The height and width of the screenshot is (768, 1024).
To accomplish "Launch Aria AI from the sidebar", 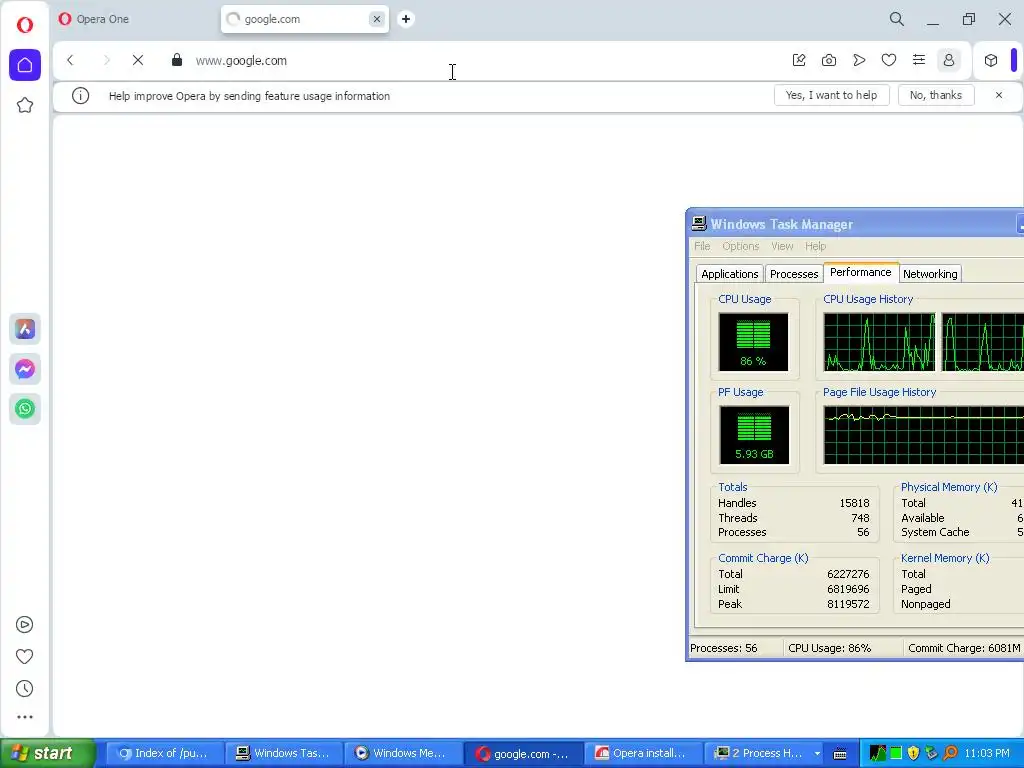I will click(x=25, y=329).
